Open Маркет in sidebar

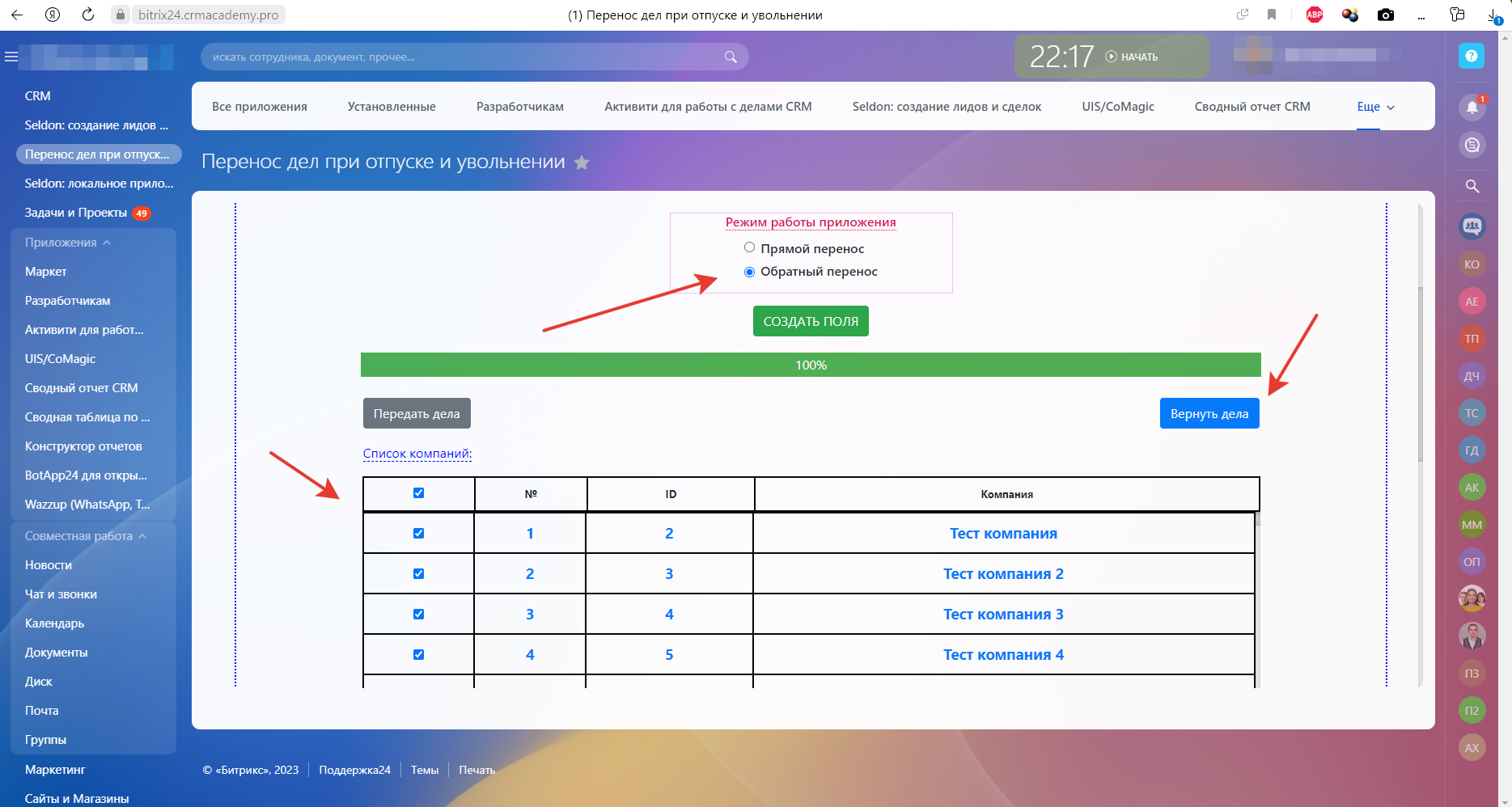pyautogui.click(x=46, y=272)
